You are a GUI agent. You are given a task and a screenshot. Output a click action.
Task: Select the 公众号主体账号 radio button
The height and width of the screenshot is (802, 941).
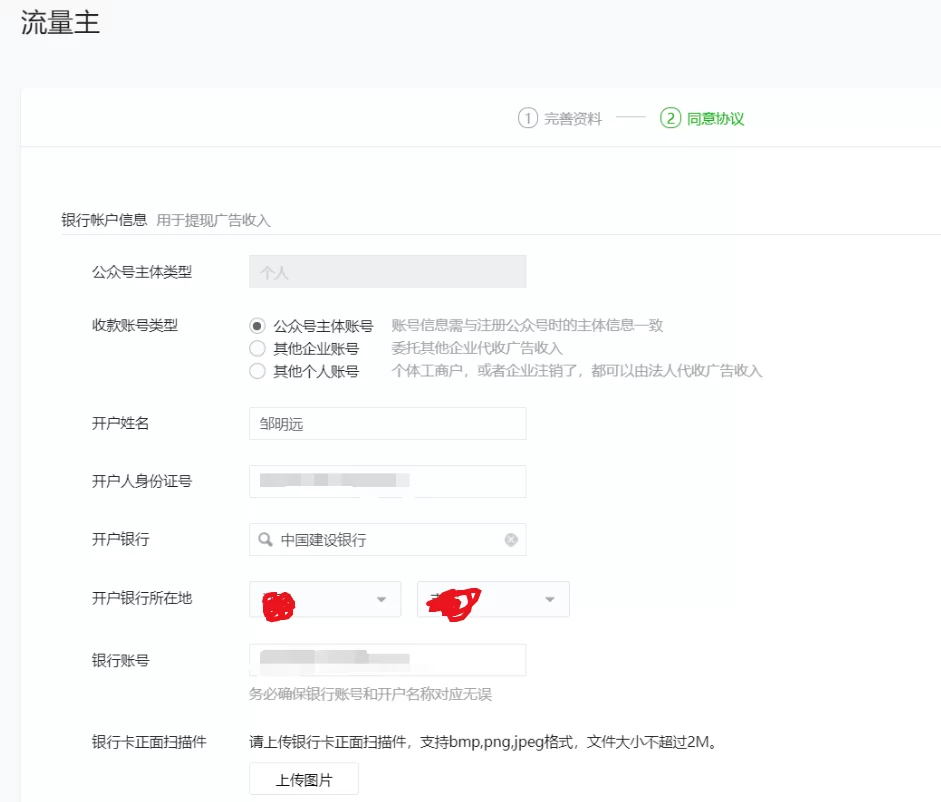point(257,326)
